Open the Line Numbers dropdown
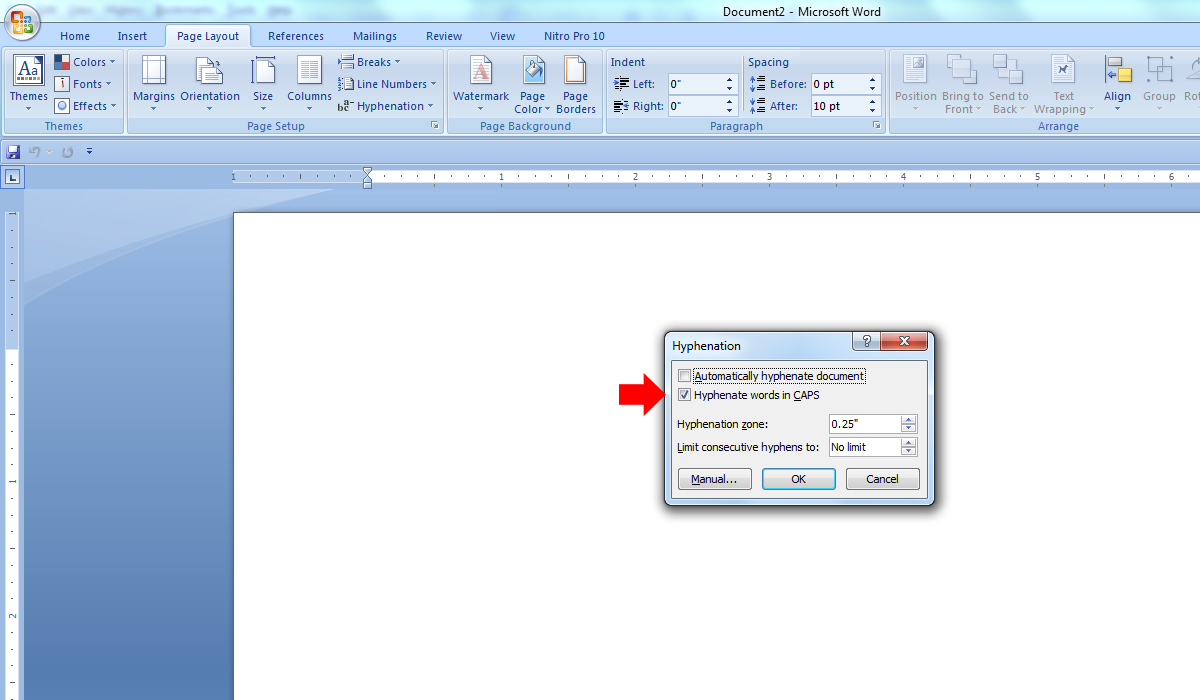 tap(387, 84)
